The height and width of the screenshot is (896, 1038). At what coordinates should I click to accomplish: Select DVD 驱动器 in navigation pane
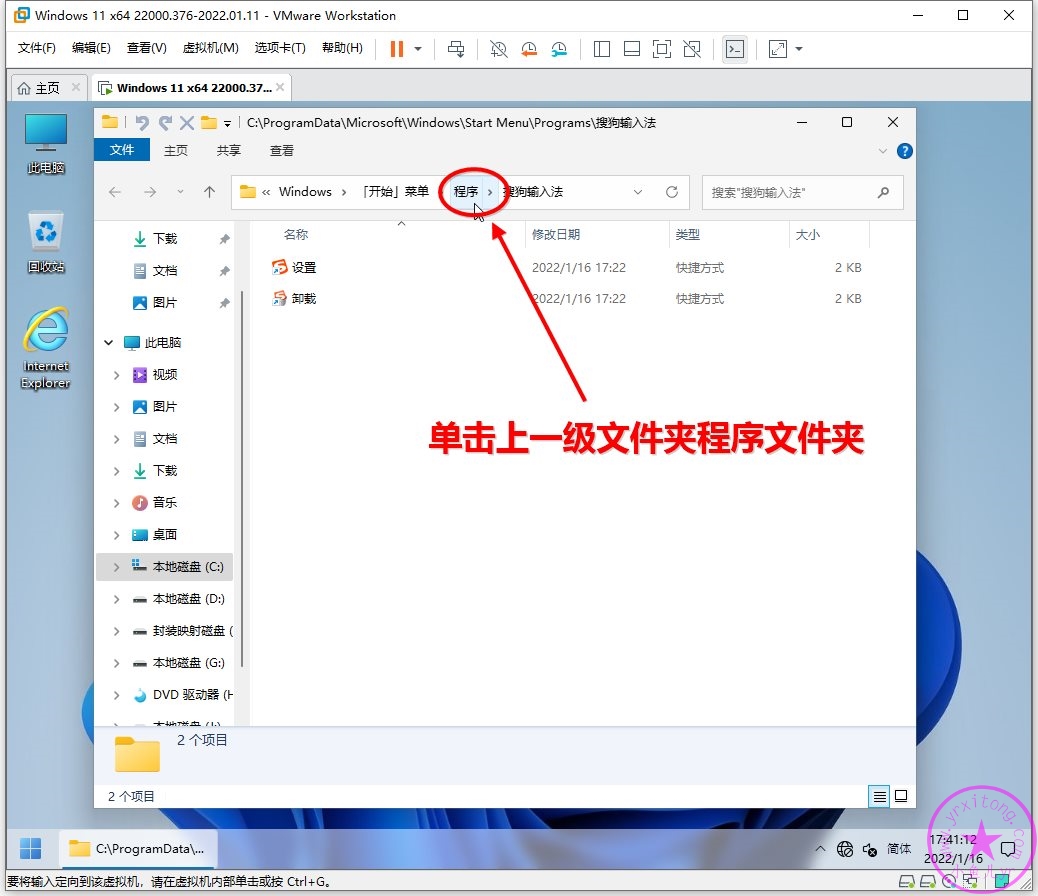click(x=193, y=695)
